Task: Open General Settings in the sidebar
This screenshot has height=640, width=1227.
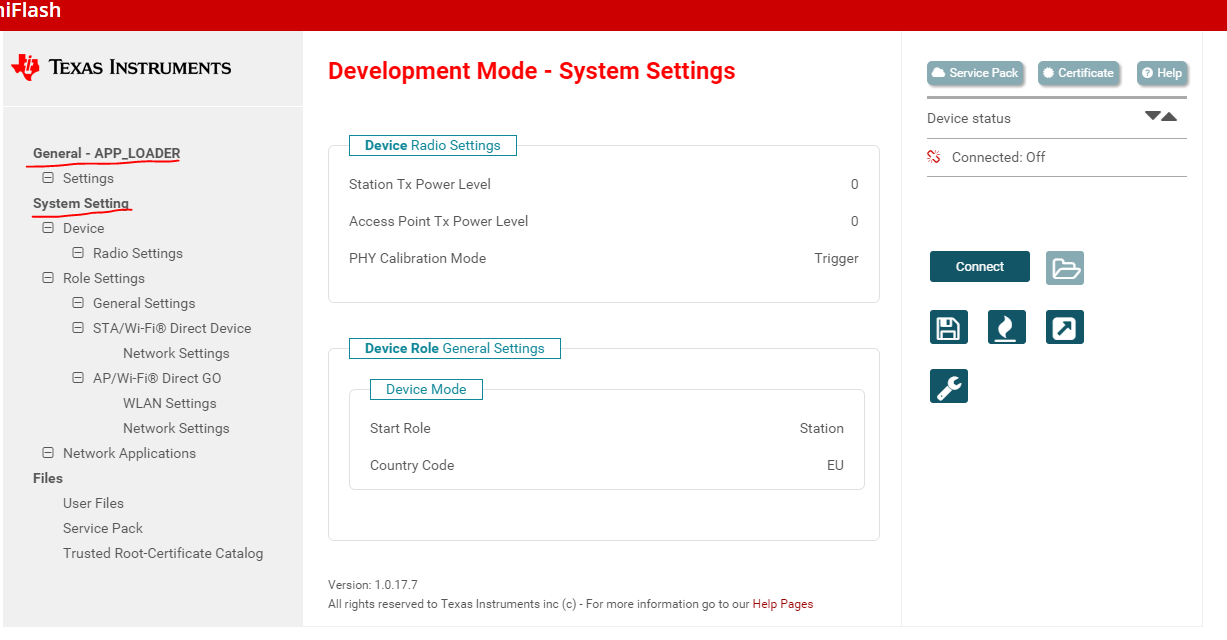Action: [144, 303]
